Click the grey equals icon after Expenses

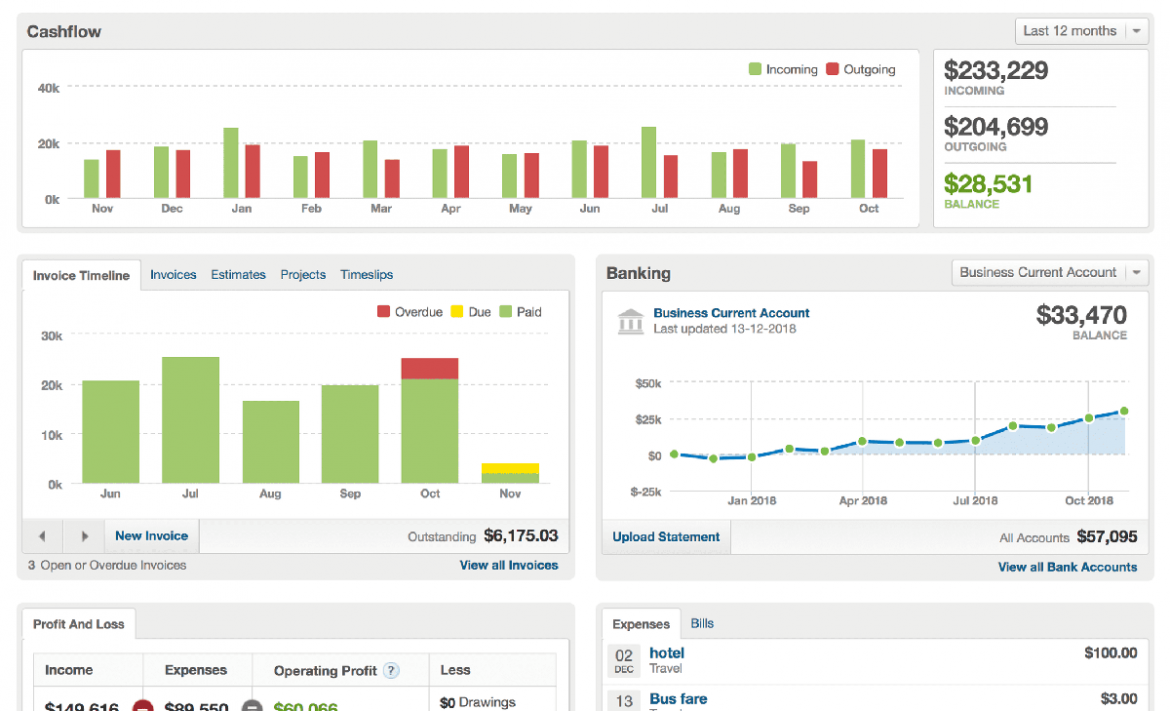tap(252, 706)
